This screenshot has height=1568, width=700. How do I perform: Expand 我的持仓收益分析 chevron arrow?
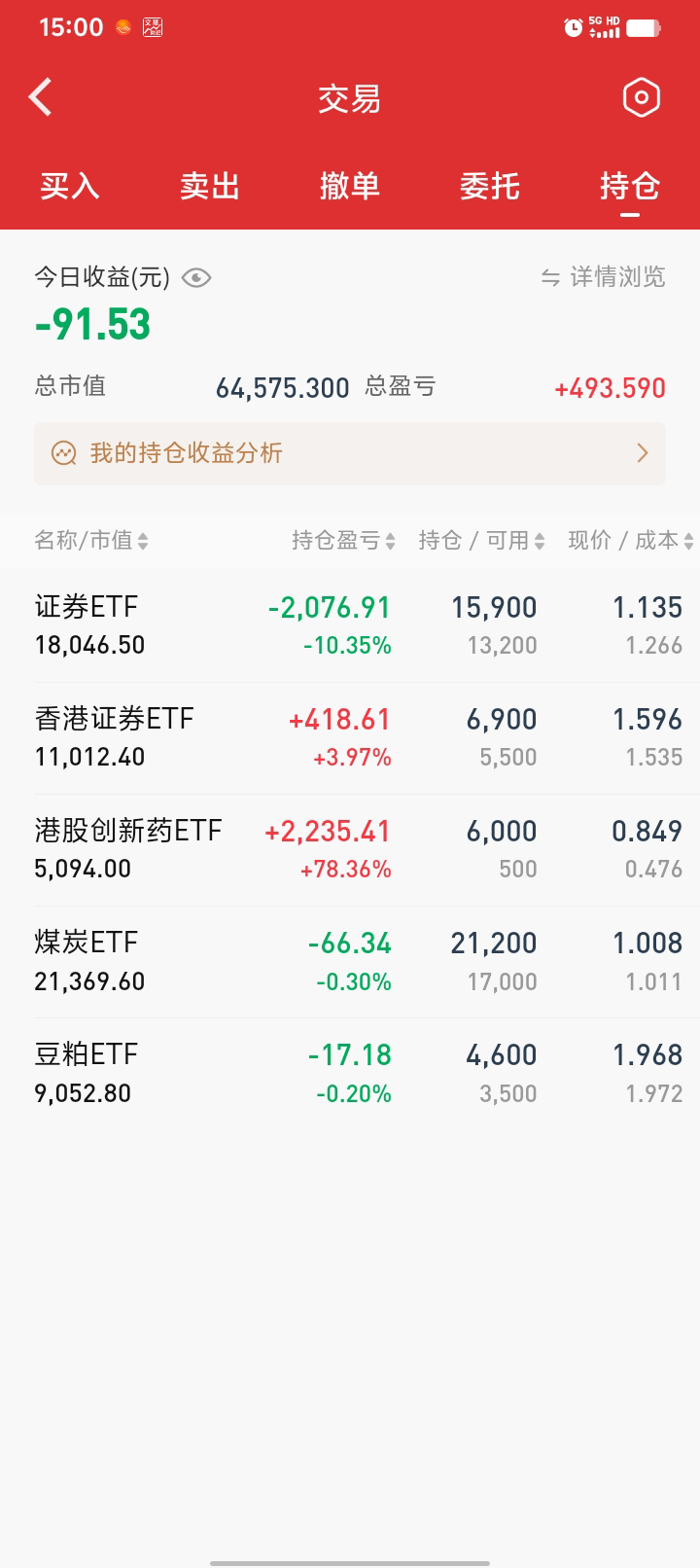tap(642, 453)
